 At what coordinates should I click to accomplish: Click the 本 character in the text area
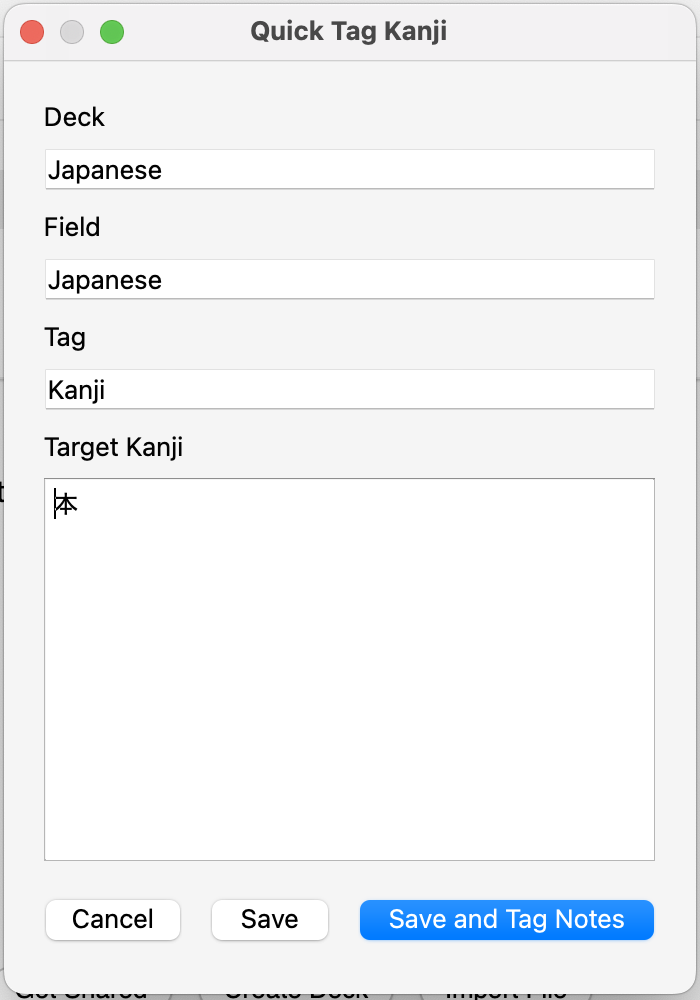point(66,505)
